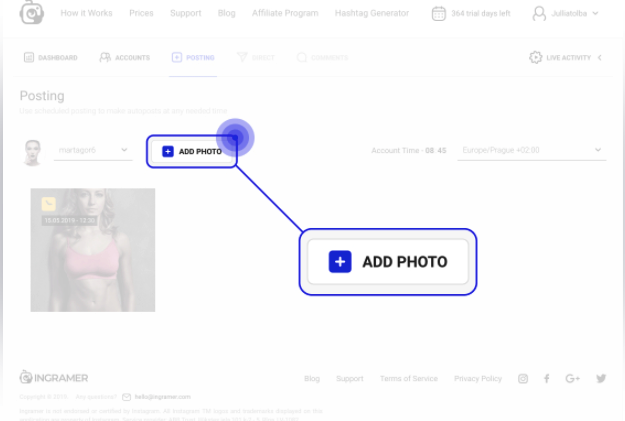Select the Posting tab
The image size is (625, 421).
pos(193,58)
